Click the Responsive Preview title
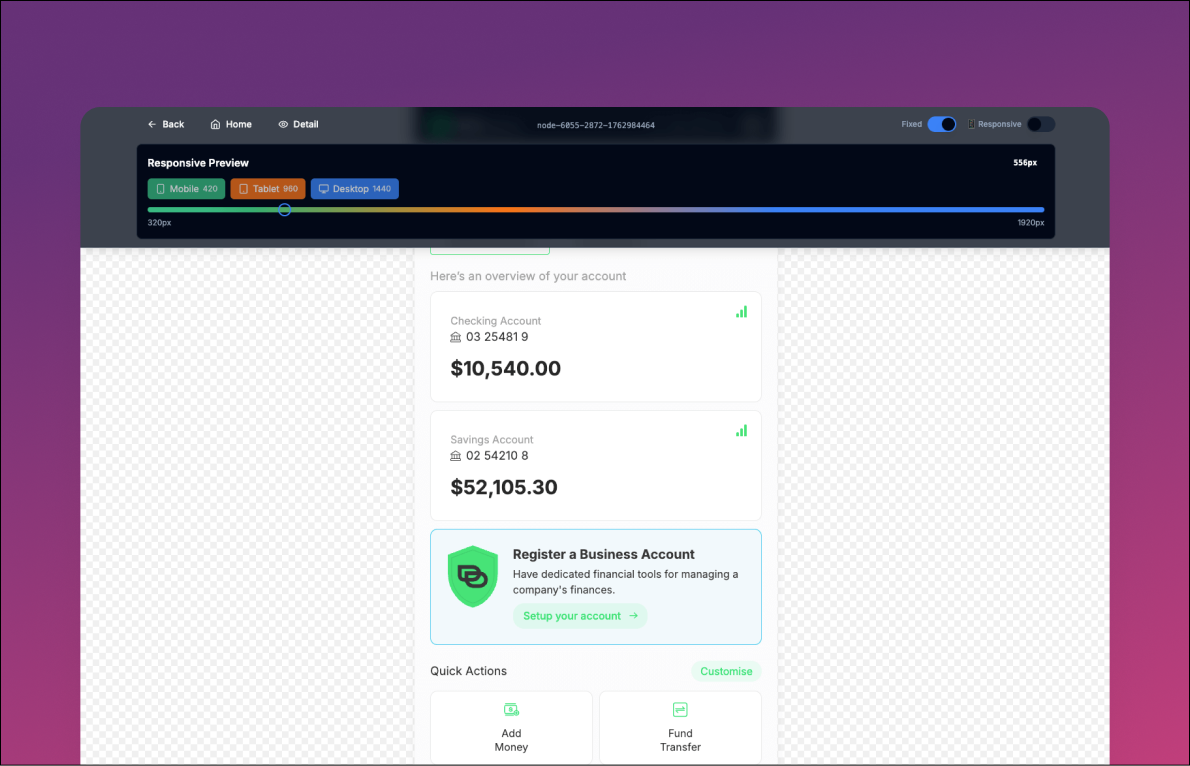 (198, 163)
